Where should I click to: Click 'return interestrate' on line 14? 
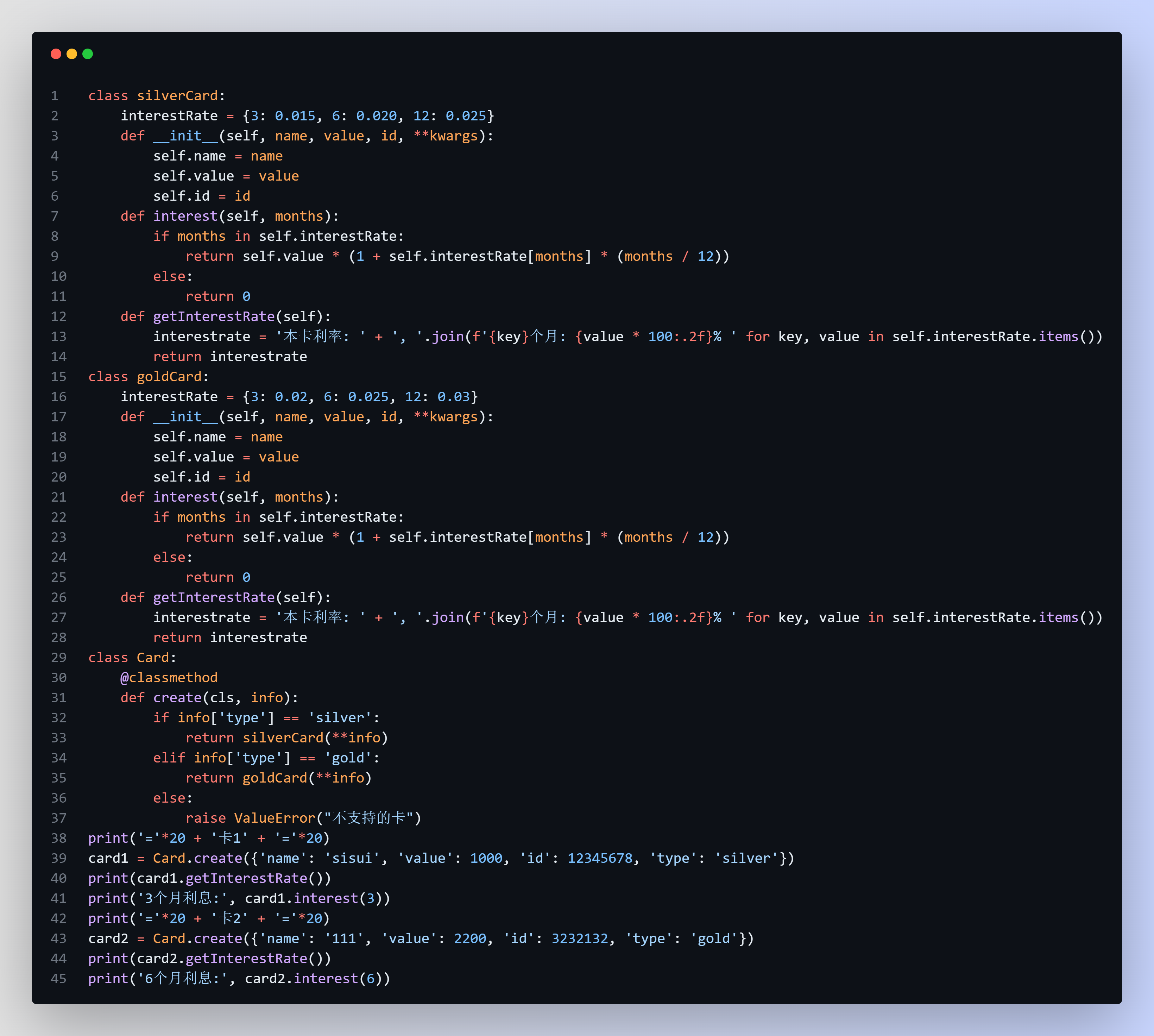pyautogui.click(x=230, y=356)
